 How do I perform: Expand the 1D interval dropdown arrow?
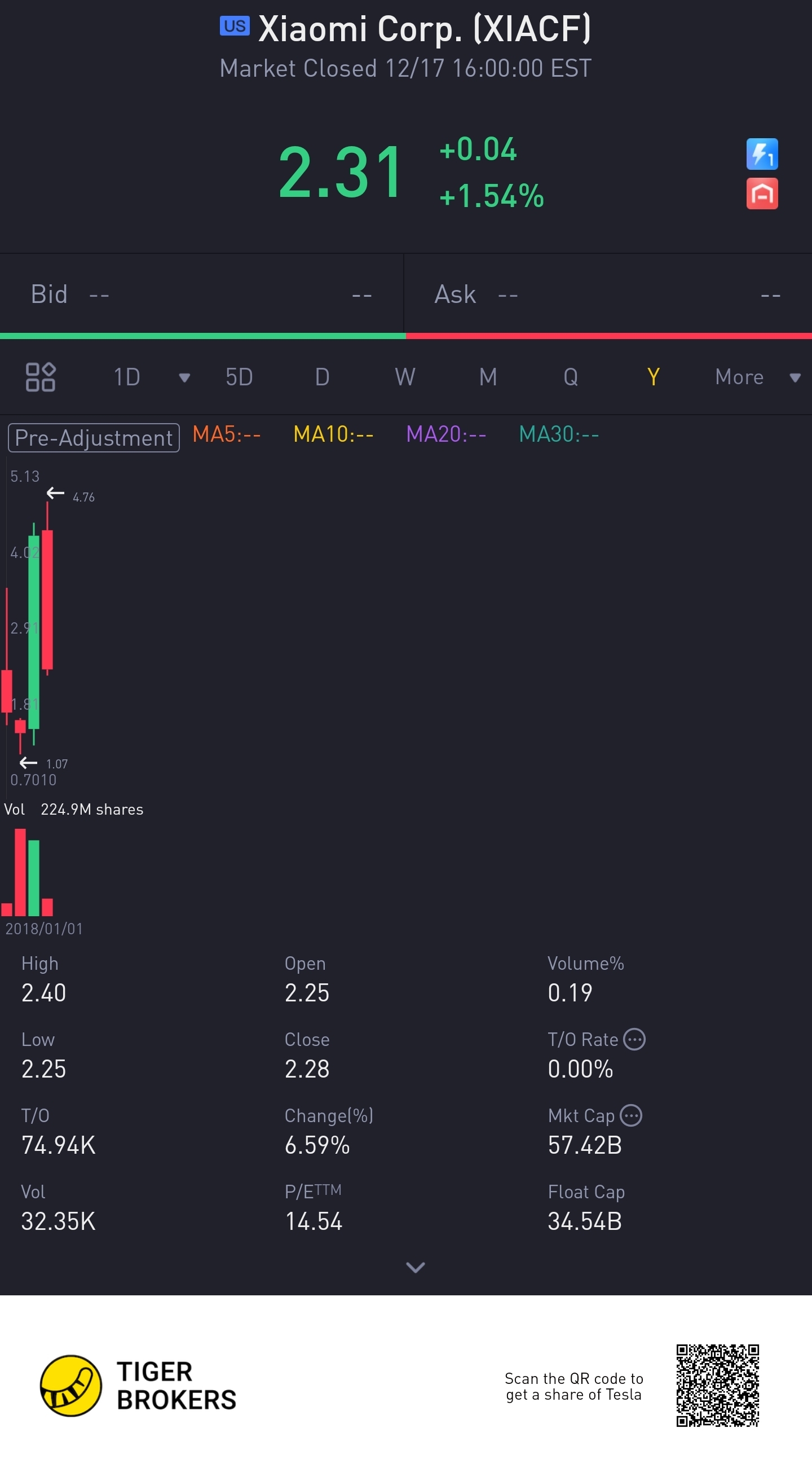pos(184,377)
